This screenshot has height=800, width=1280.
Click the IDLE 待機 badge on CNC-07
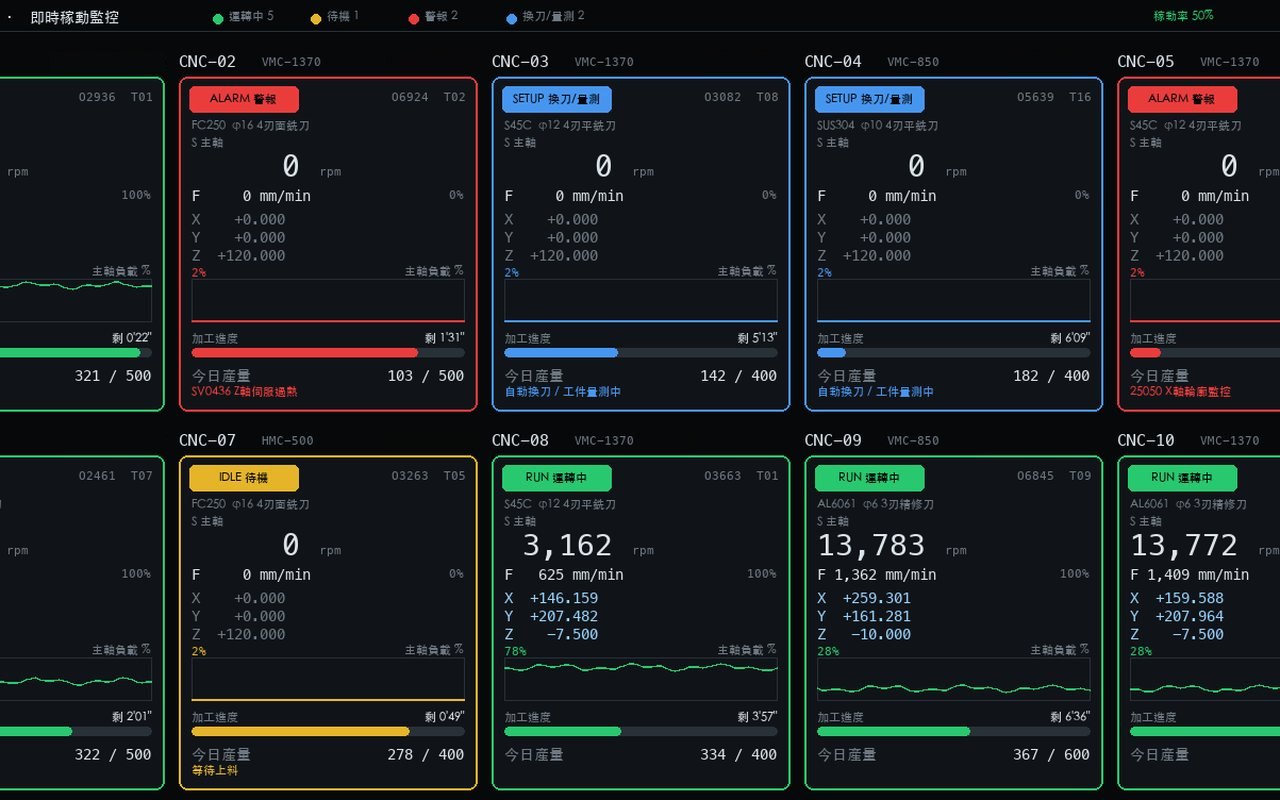(243, 478)
